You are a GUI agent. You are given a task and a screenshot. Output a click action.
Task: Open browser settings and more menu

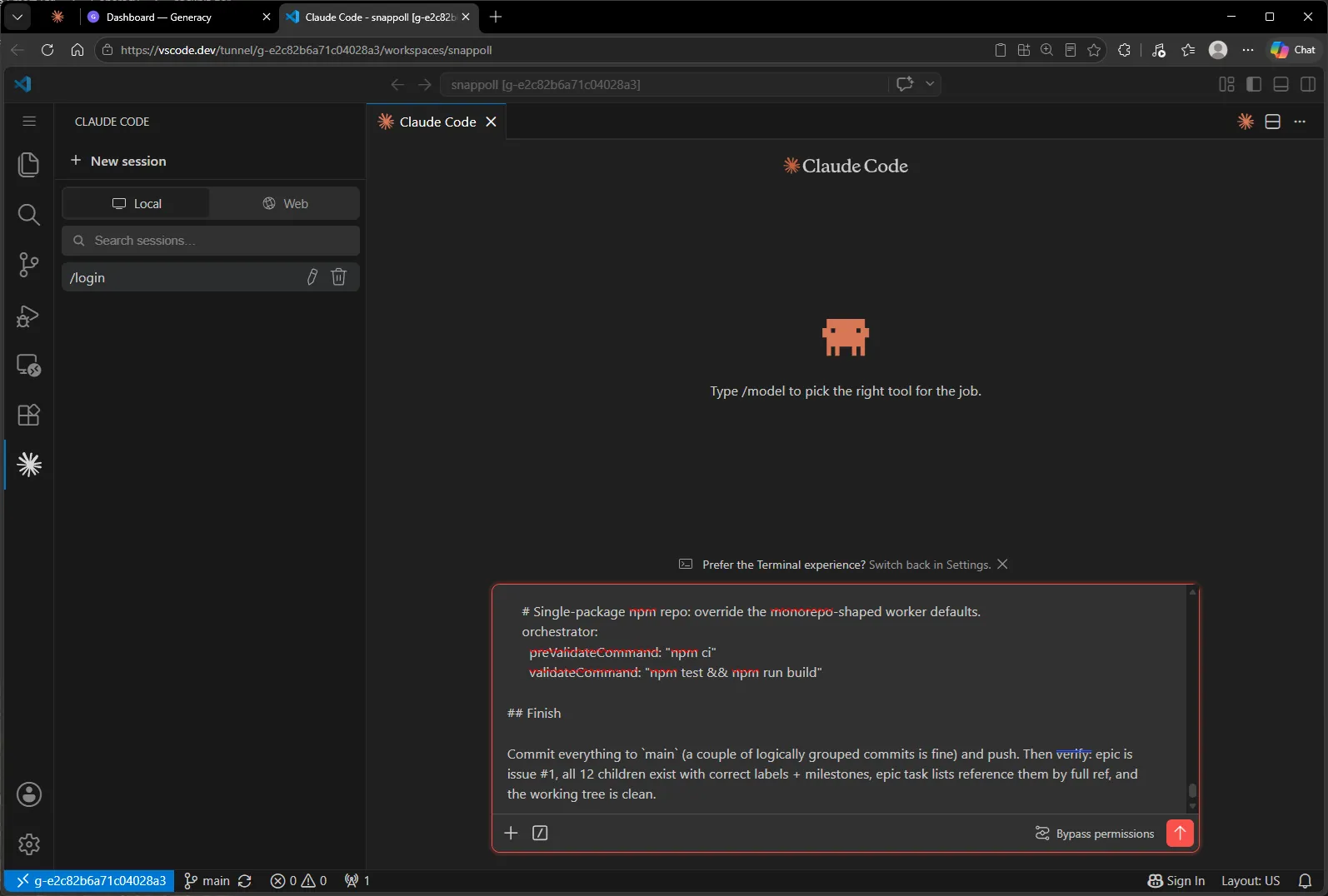tap(1247, 50)
